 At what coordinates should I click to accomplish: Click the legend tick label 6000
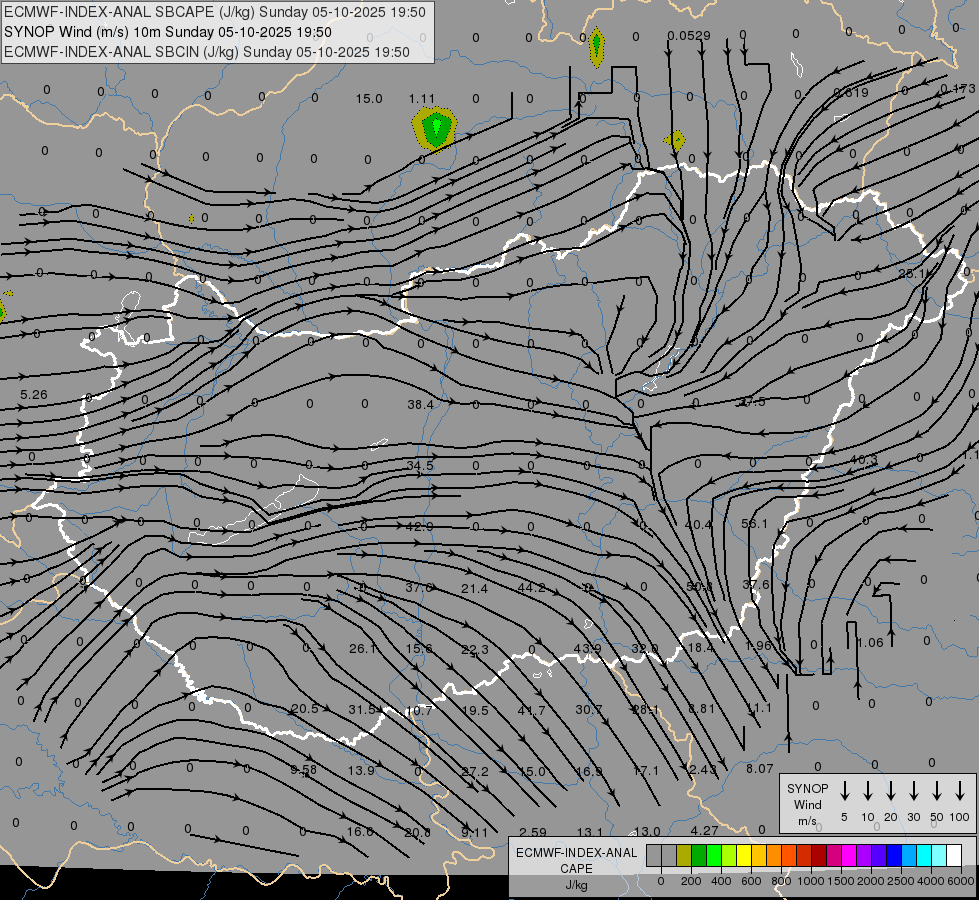(x=960, y=881)
